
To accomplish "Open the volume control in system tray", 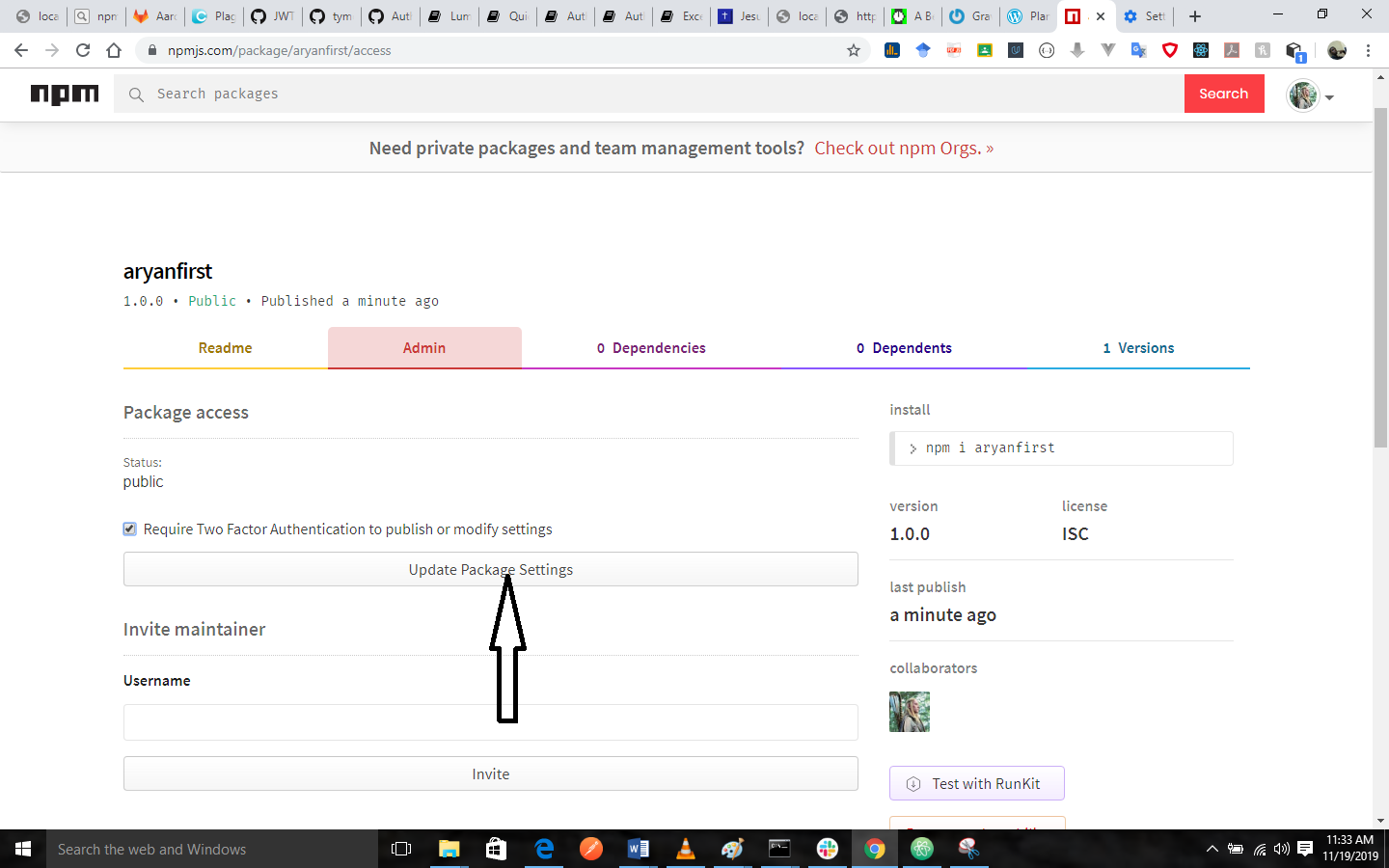I will click(x=1282, y=849).
